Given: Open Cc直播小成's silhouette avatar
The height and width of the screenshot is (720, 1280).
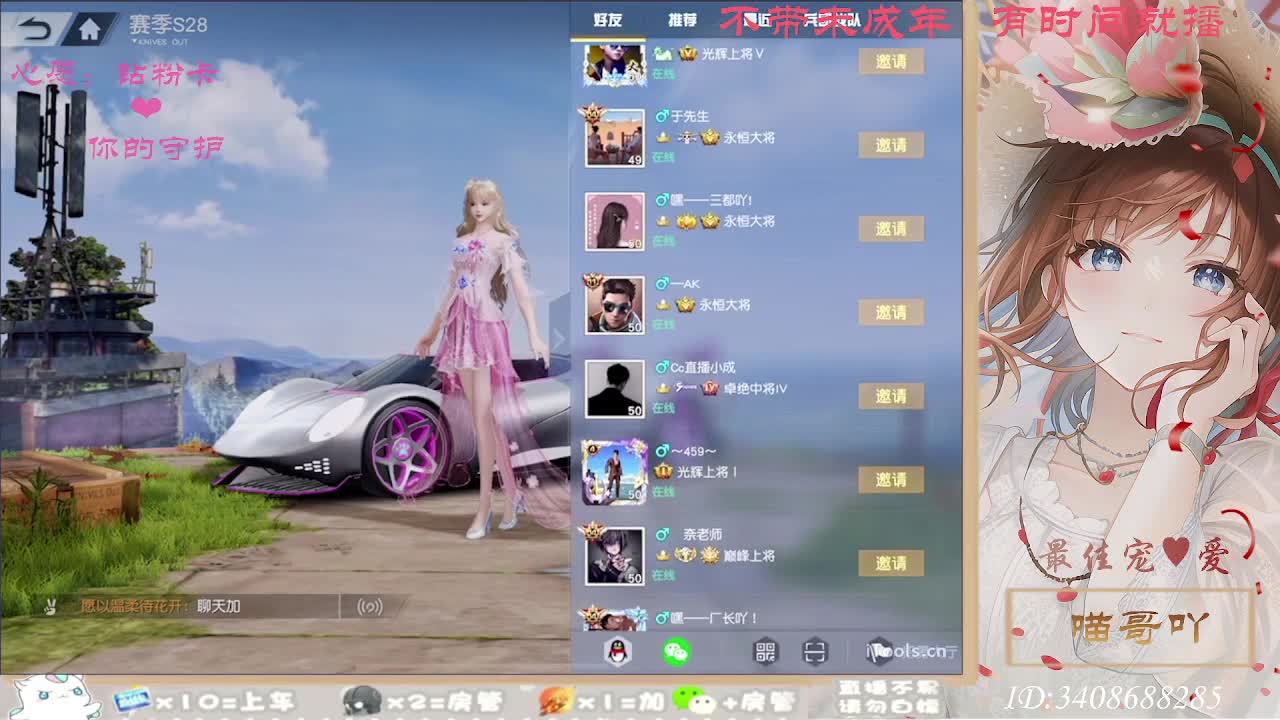Looking at the screenshot, I should 614,388.
